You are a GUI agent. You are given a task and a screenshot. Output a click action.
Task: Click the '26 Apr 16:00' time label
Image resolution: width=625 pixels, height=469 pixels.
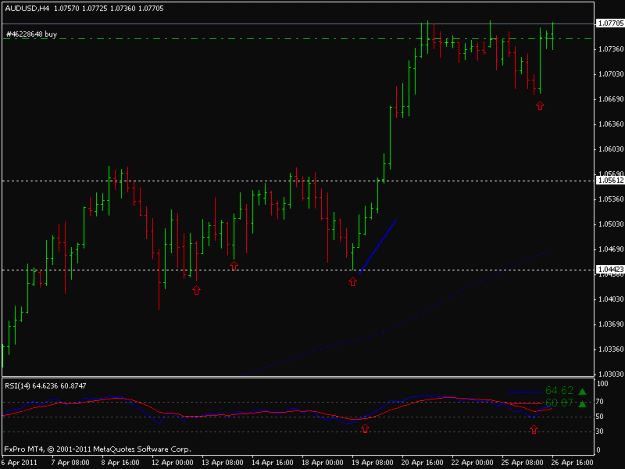[572, 463]
